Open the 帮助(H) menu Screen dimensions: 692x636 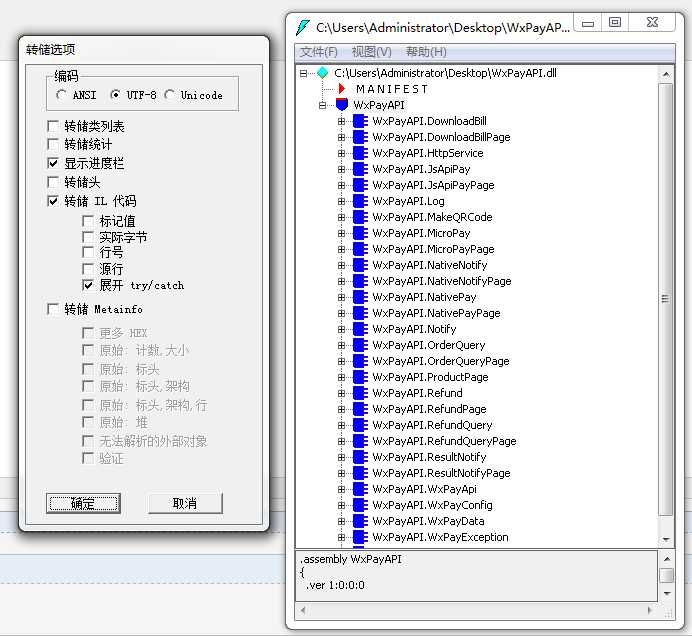pos(426,52)
